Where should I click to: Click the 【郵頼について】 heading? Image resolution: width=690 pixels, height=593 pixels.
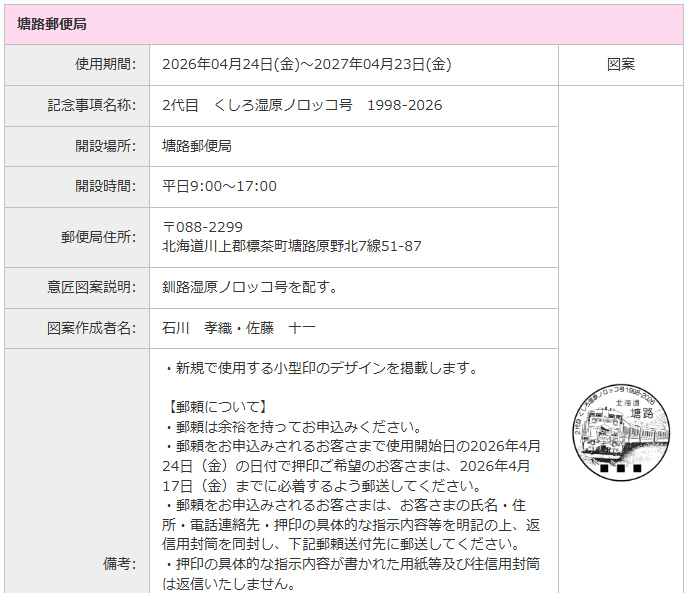point(217,407)
